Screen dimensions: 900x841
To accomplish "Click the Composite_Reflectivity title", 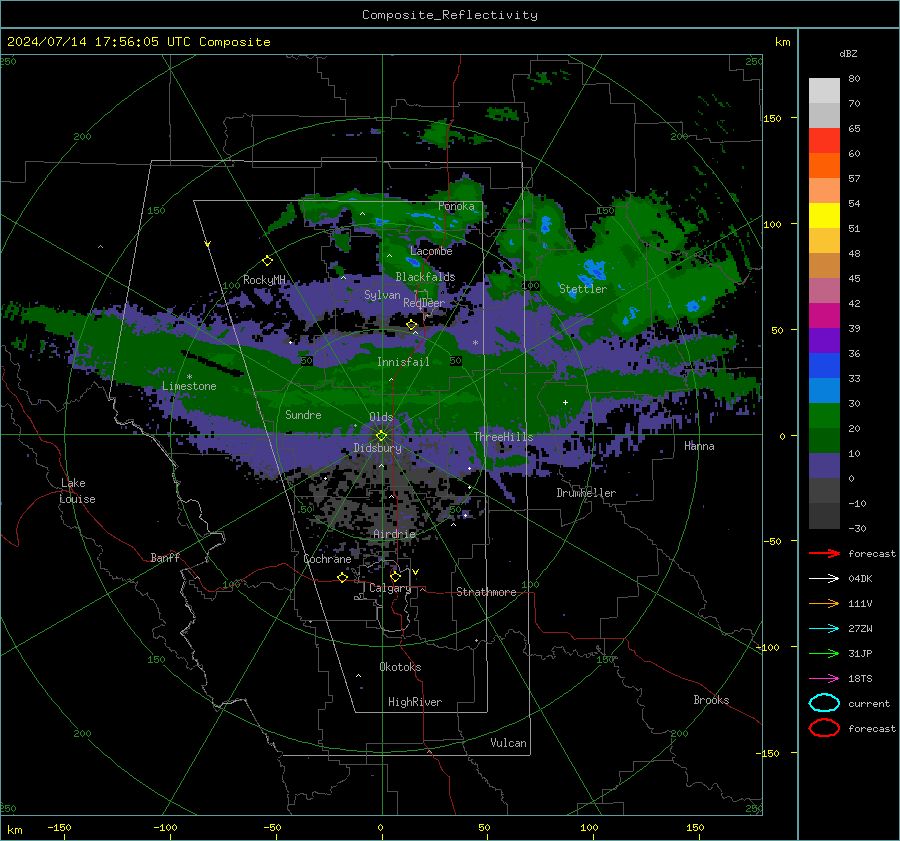I will pyautogui.click(x=450, y=15).
